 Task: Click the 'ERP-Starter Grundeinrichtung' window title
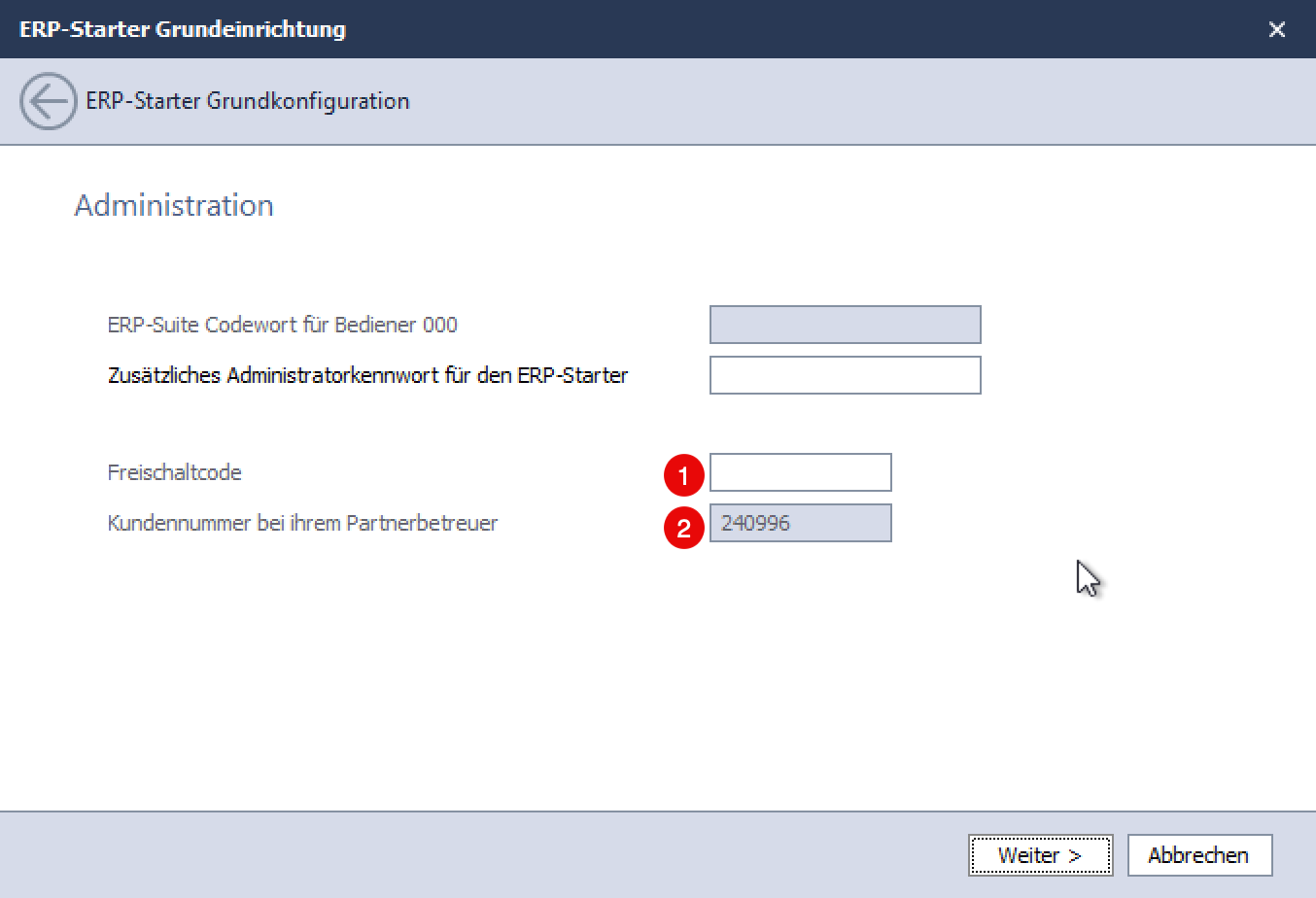point(183,29)
